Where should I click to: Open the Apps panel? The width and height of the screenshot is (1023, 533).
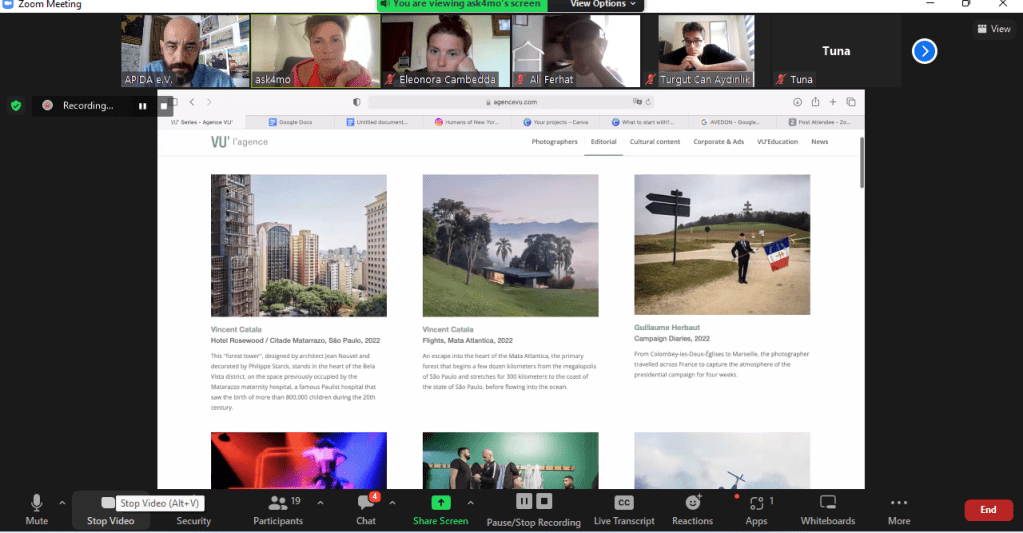[x=756, y=503]
